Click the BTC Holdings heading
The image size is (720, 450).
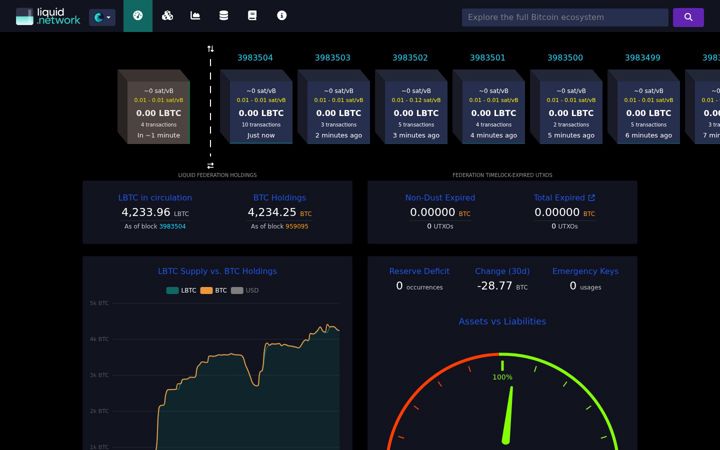pyautogui.click(x=280, y=197)
